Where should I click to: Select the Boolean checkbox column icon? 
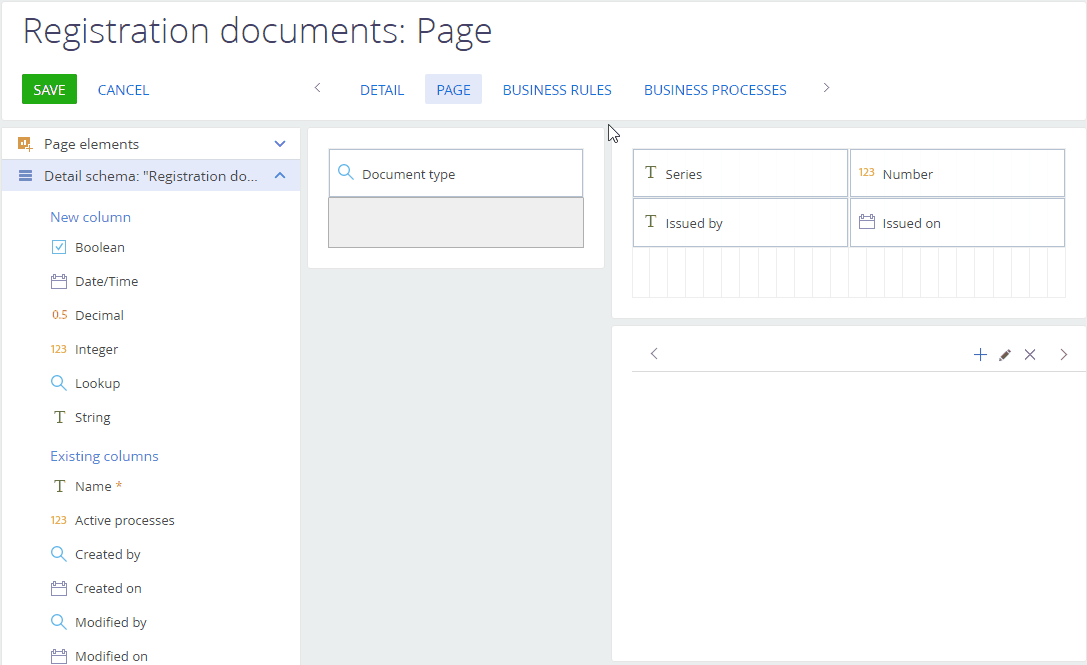[x=59, y=247]
